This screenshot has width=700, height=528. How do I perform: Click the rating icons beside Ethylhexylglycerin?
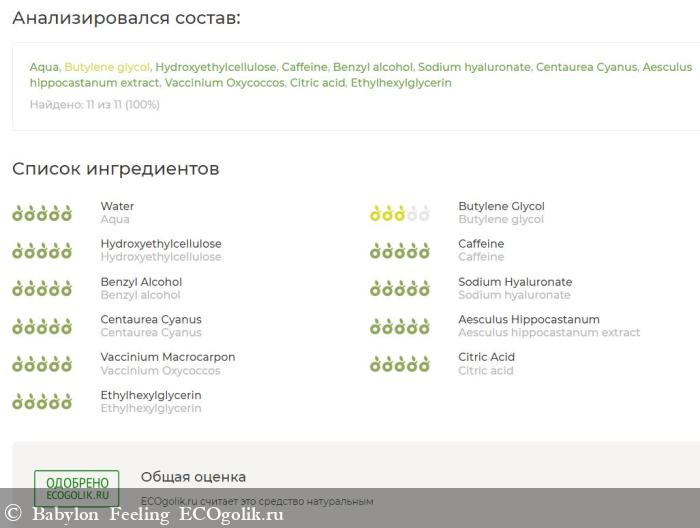[x=42, y=402]
